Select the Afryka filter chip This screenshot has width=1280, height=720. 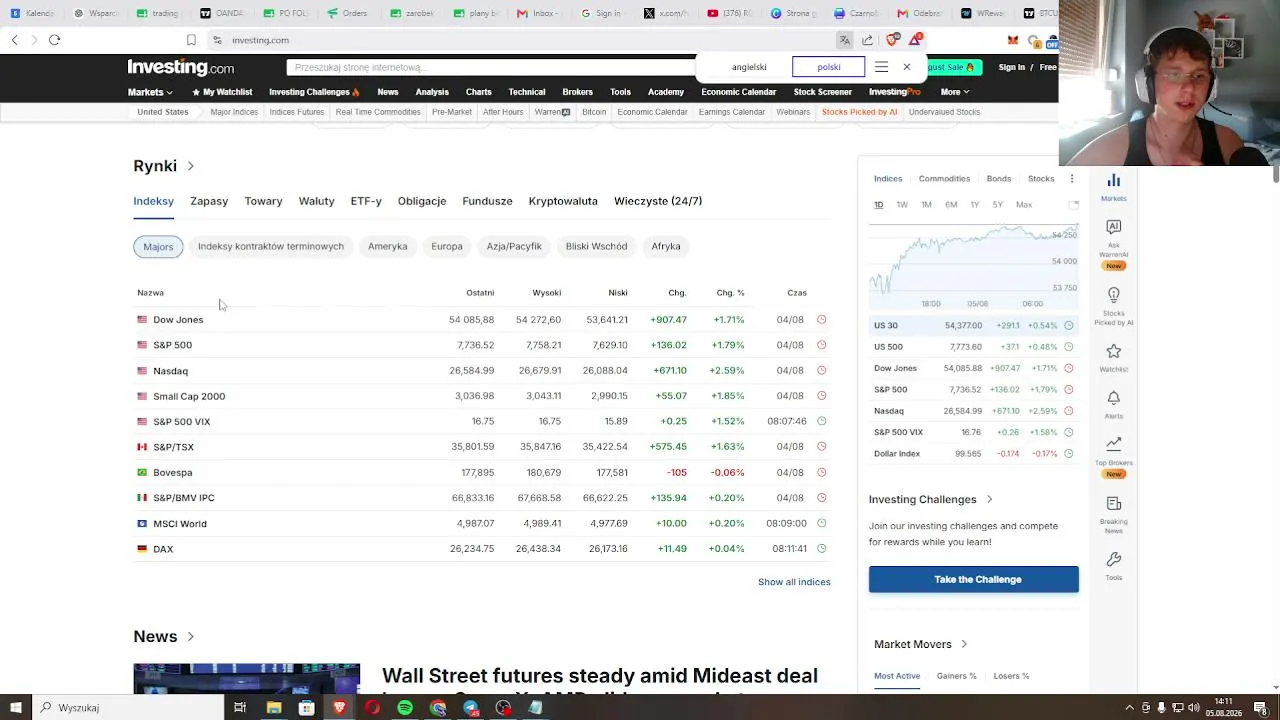(x=666, y=246)
